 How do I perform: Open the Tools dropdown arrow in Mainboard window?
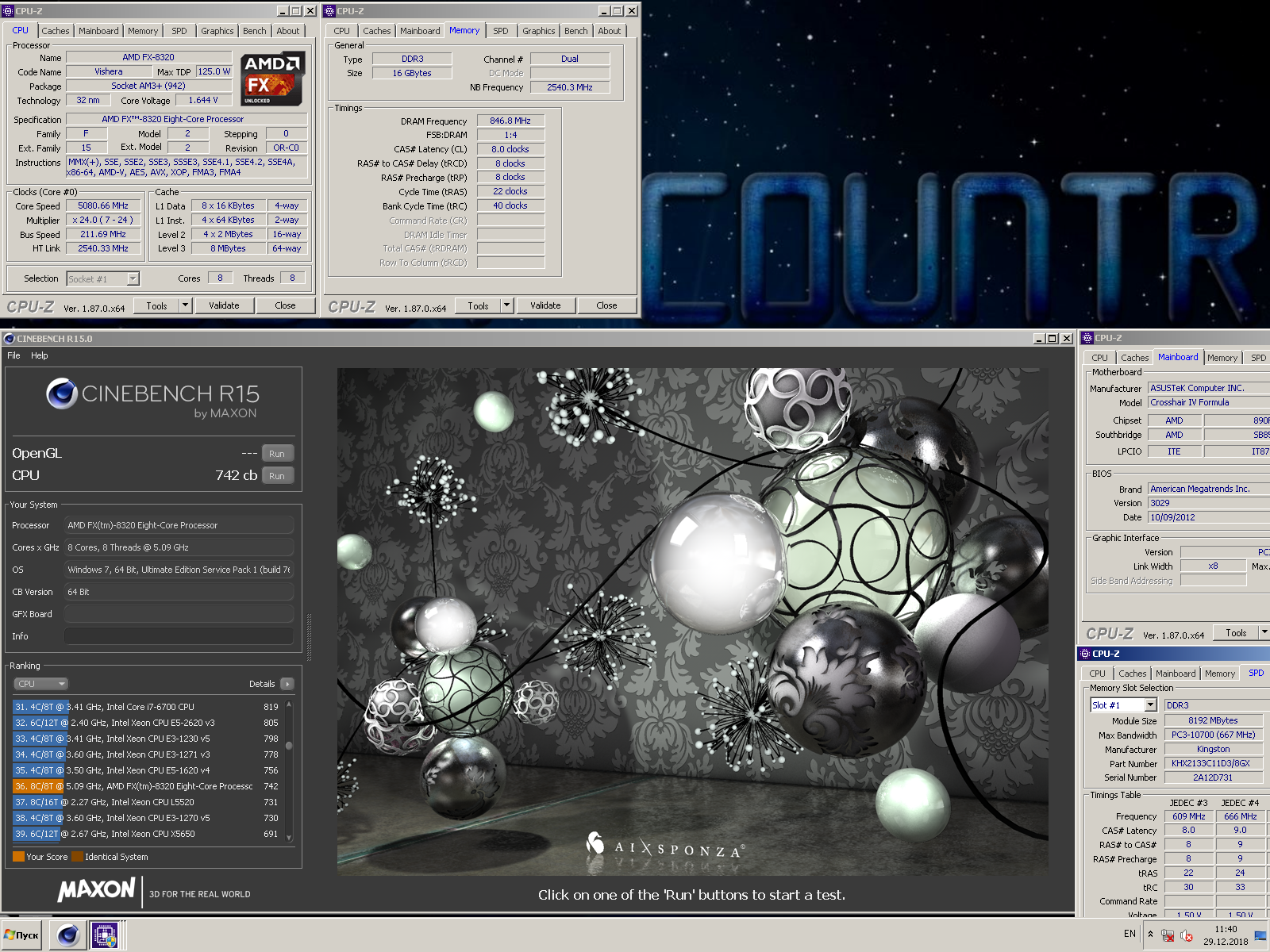point(1264,632)
